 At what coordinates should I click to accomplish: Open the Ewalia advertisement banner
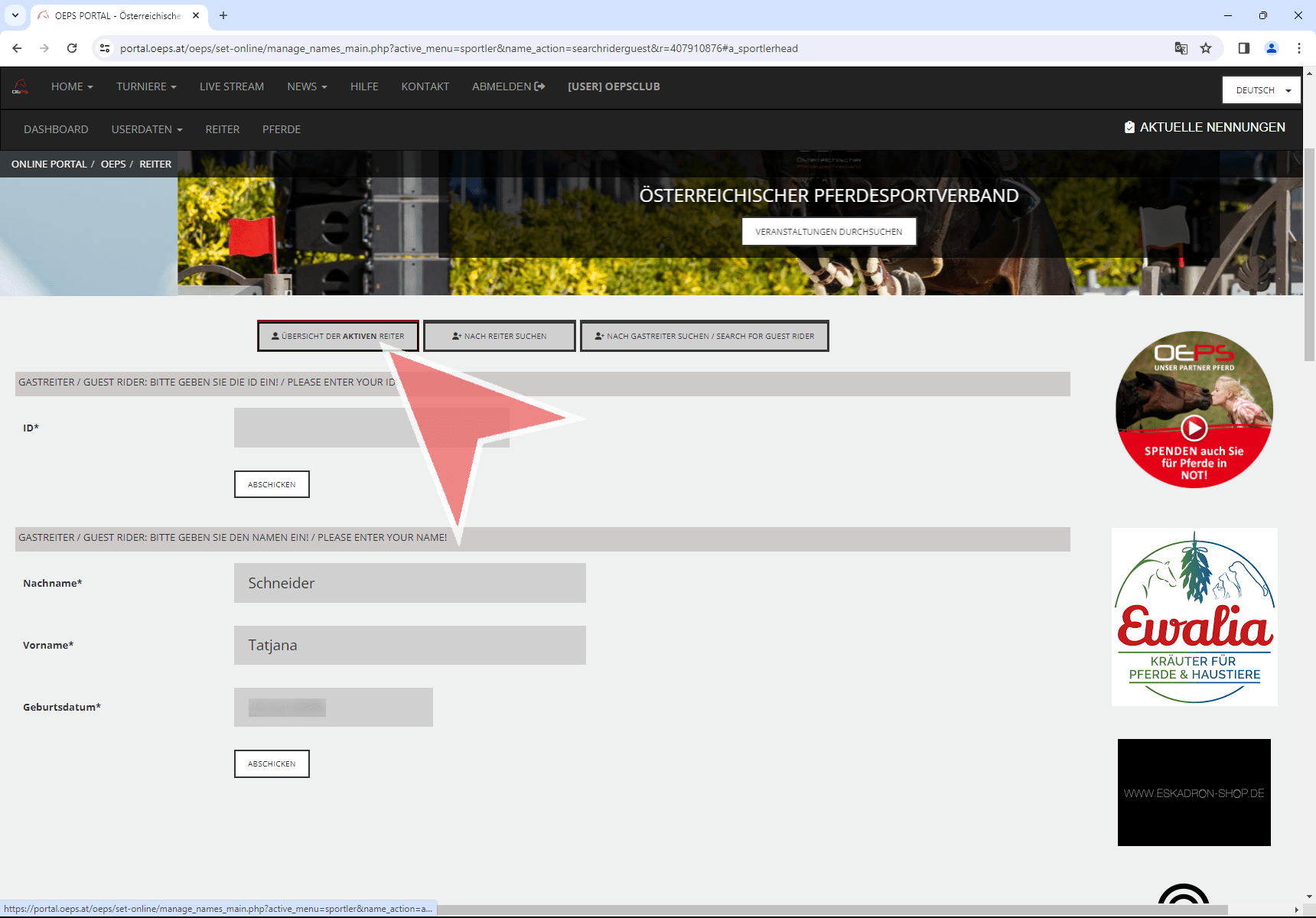(x=1194, y=617)
